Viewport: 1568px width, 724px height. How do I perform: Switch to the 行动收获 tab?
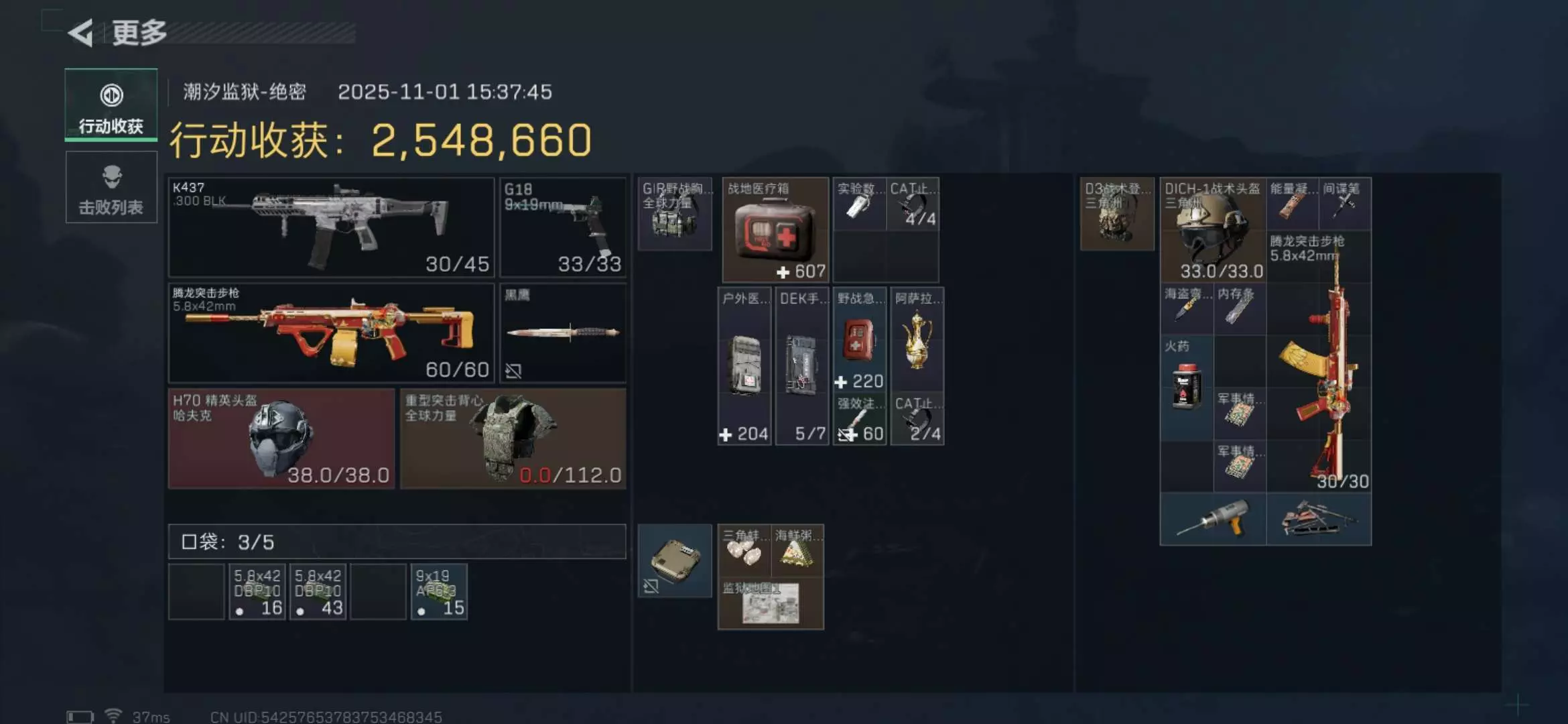click(x=111, y=105)
